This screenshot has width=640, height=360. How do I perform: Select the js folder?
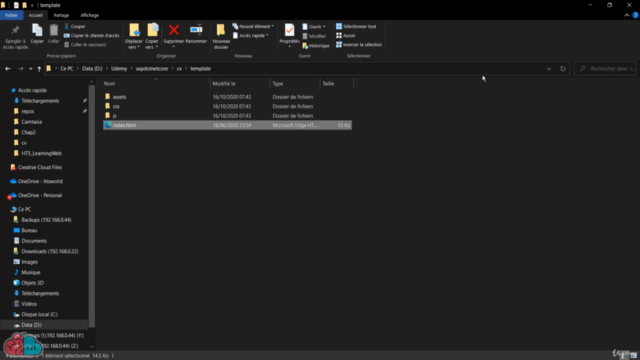(115, 116)
